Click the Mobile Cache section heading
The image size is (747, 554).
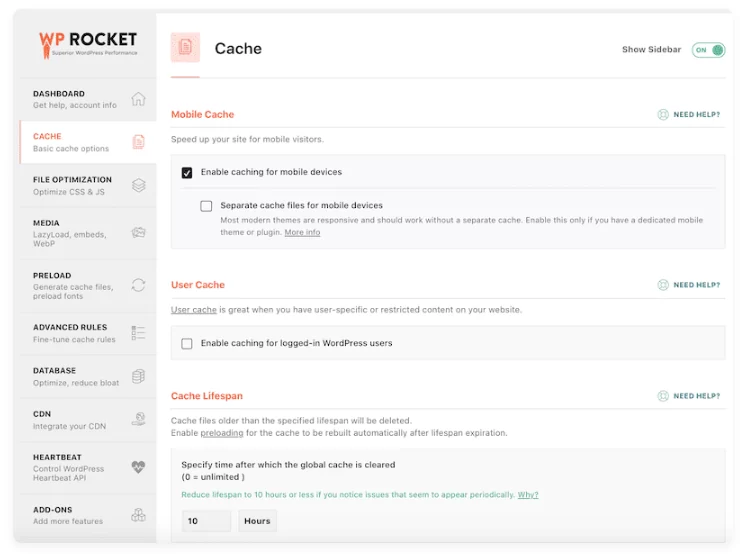point(202,114)
